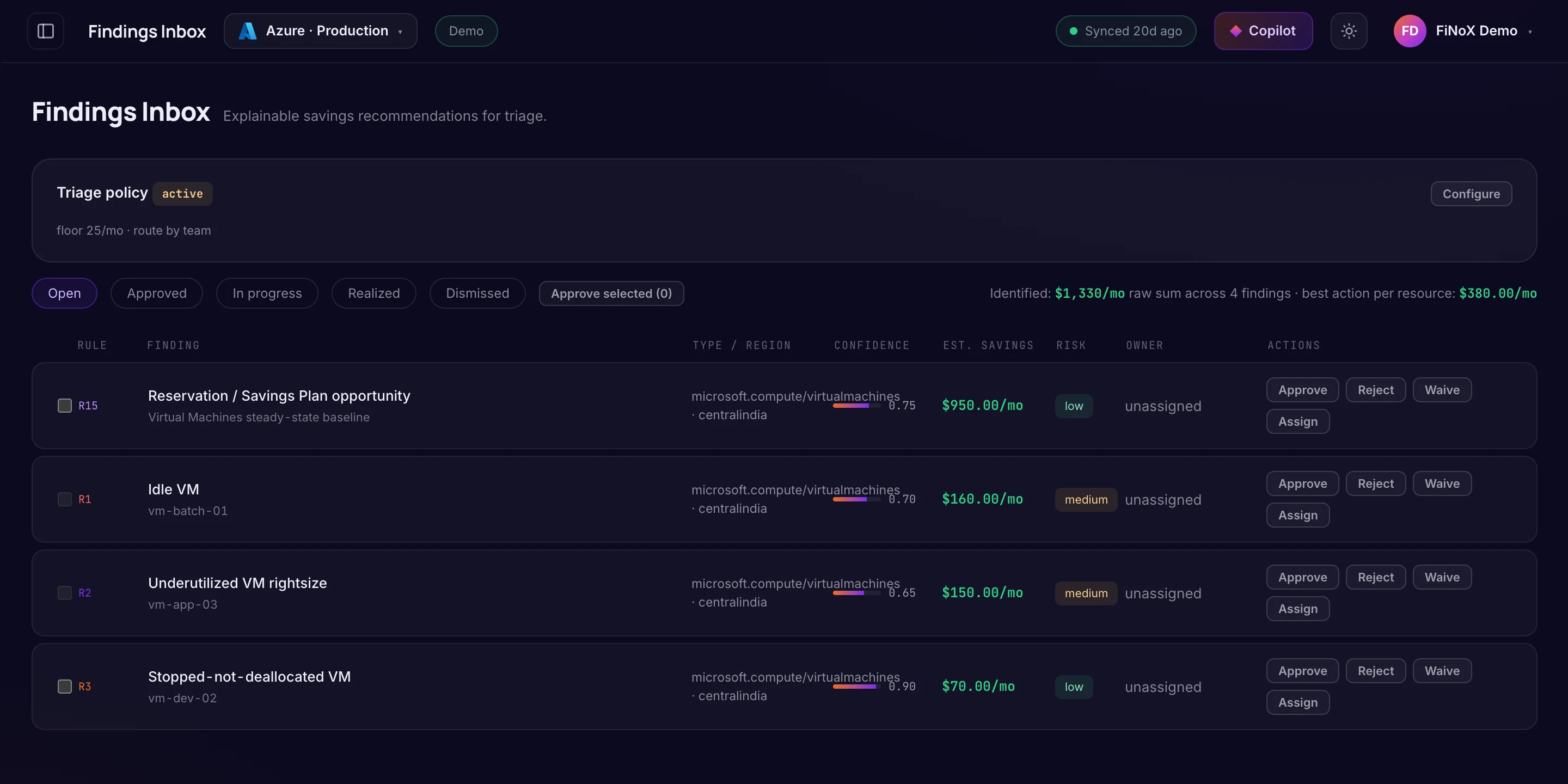Open the Reservation / Savings Plan opportunity finding
The image size is (1568, 784).
pos(279,396)
